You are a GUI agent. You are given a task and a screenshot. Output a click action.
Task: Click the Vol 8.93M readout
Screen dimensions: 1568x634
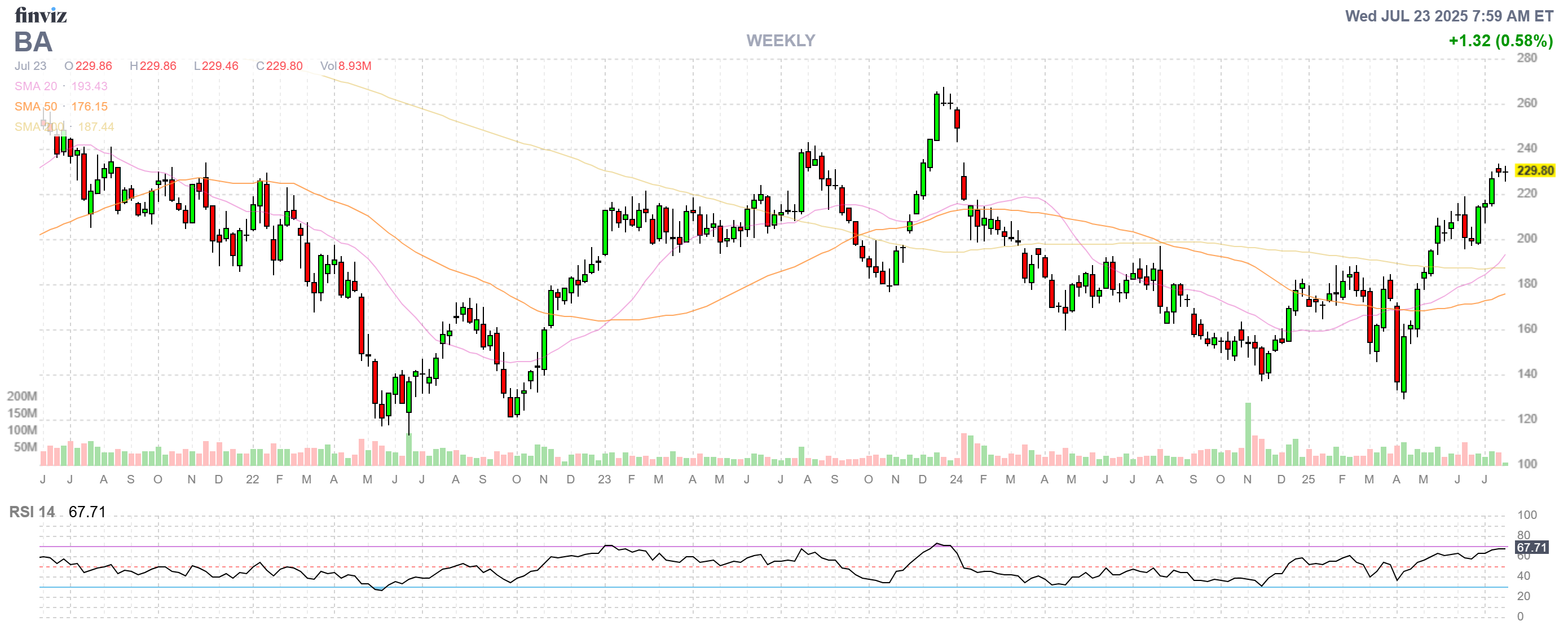pyautogui.click(x=346, y=65)
